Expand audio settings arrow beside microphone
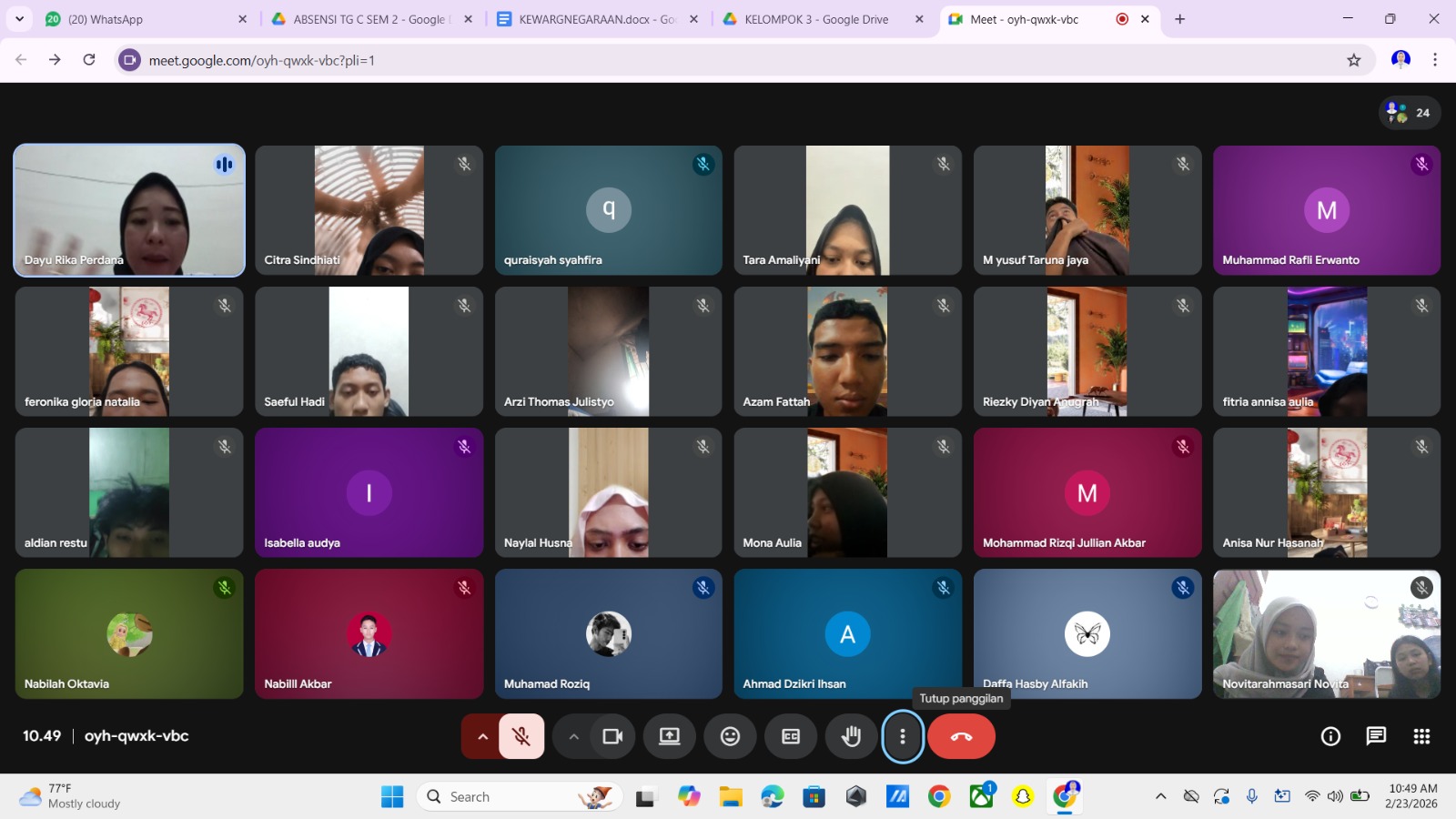This screenshot has width=1456, height=819. (x=482, y=736)
